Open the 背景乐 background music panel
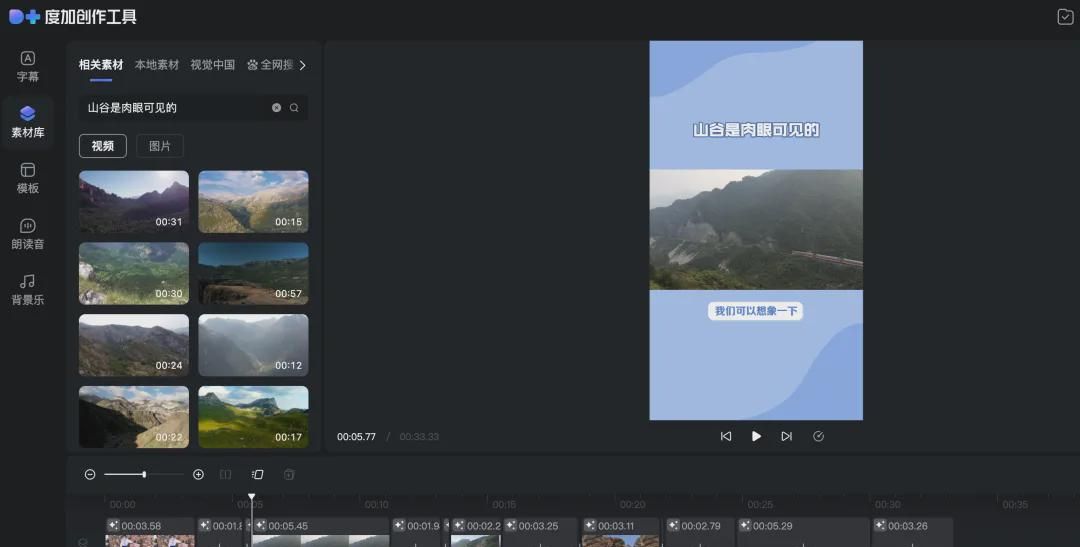Screen dimensions: 1080x547 click(28, 289)
